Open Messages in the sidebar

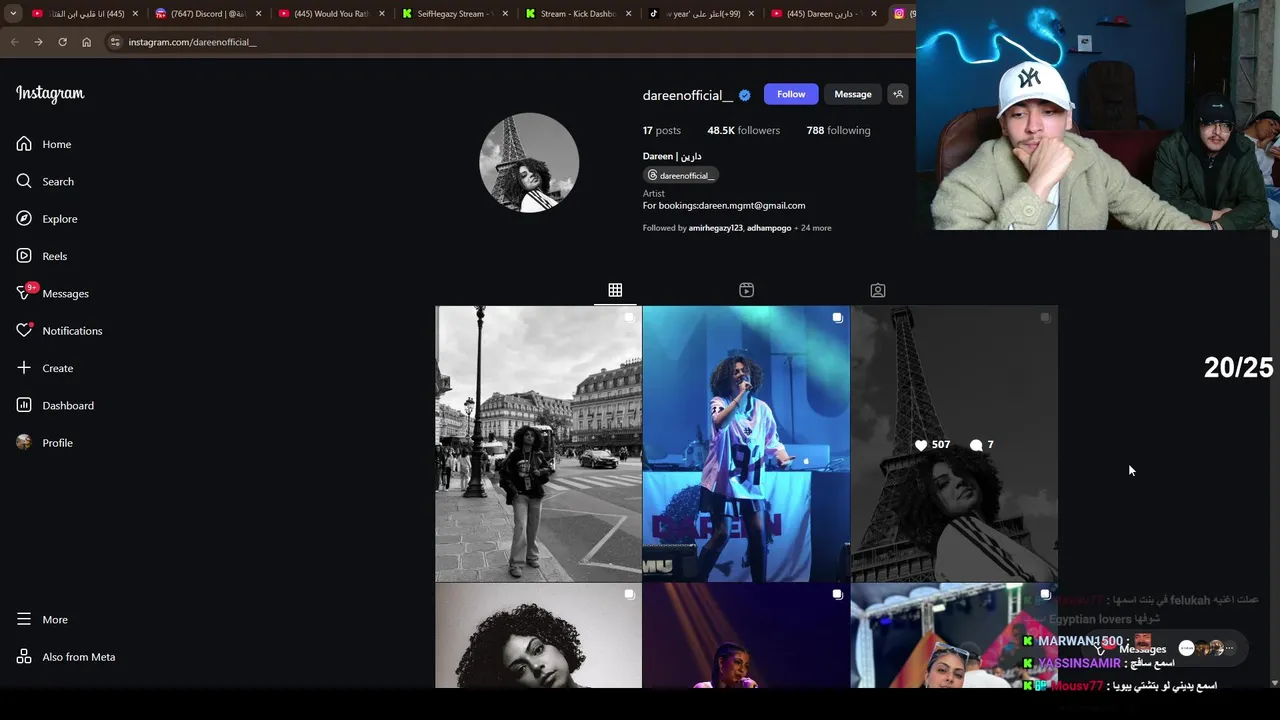pyautogui.click(x=53, y=293)
